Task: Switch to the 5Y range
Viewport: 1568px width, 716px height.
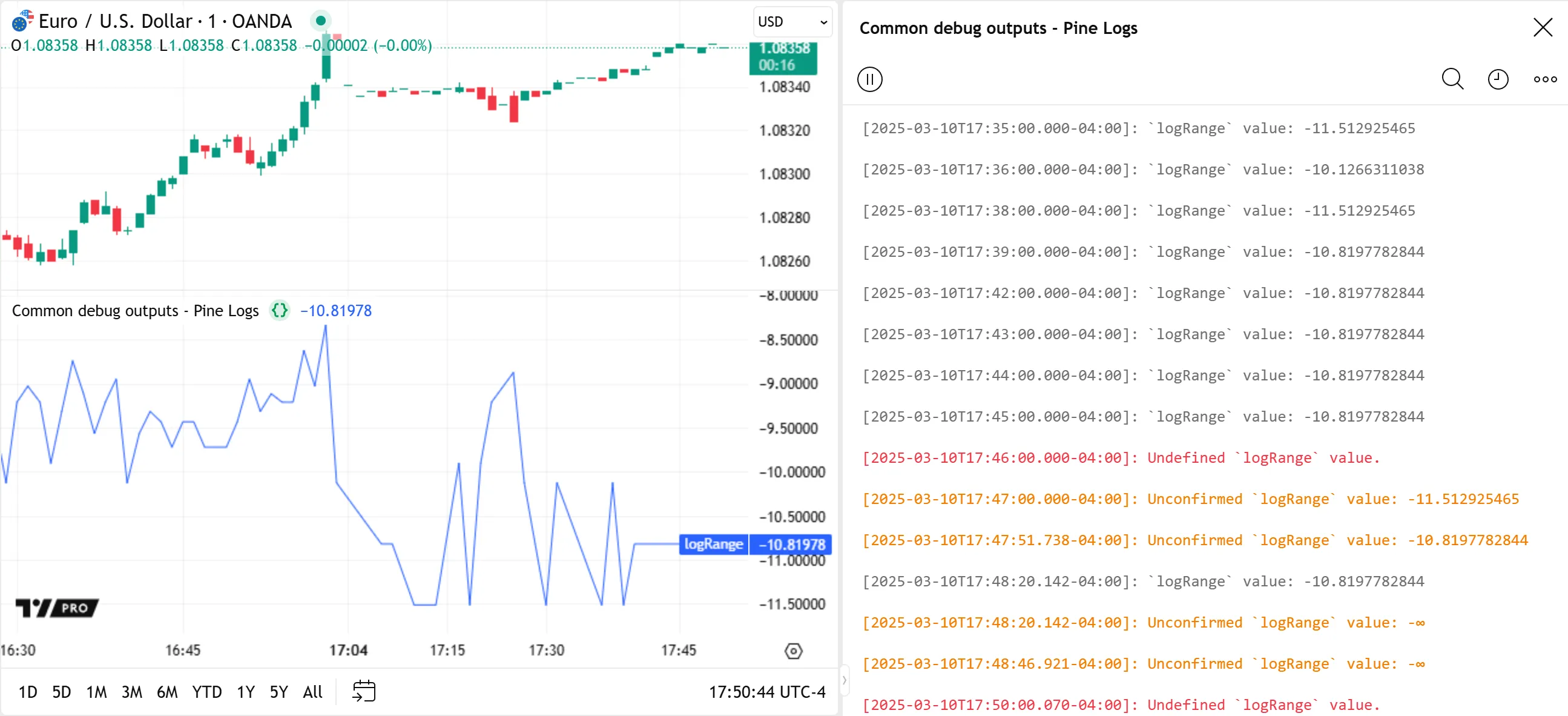Action: [x=278, y=692]
